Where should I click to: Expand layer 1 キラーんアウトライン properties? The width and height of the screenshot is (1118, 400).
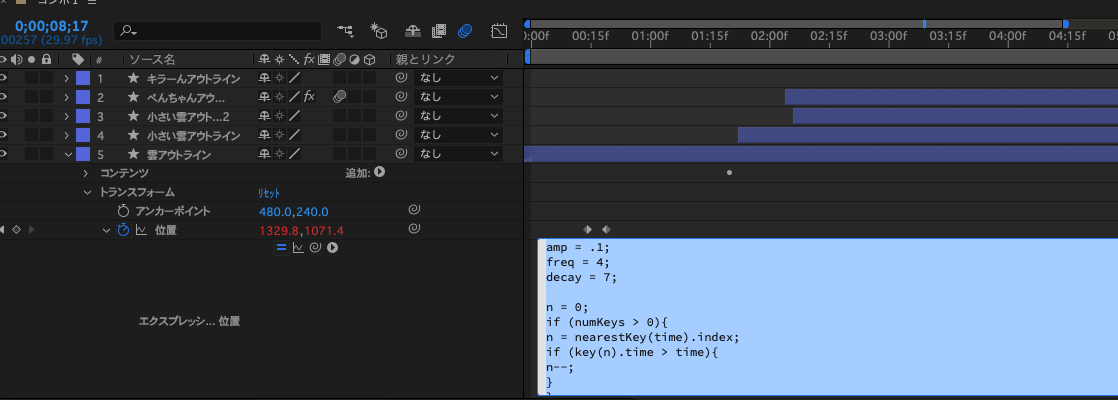(x=66, y=78)
